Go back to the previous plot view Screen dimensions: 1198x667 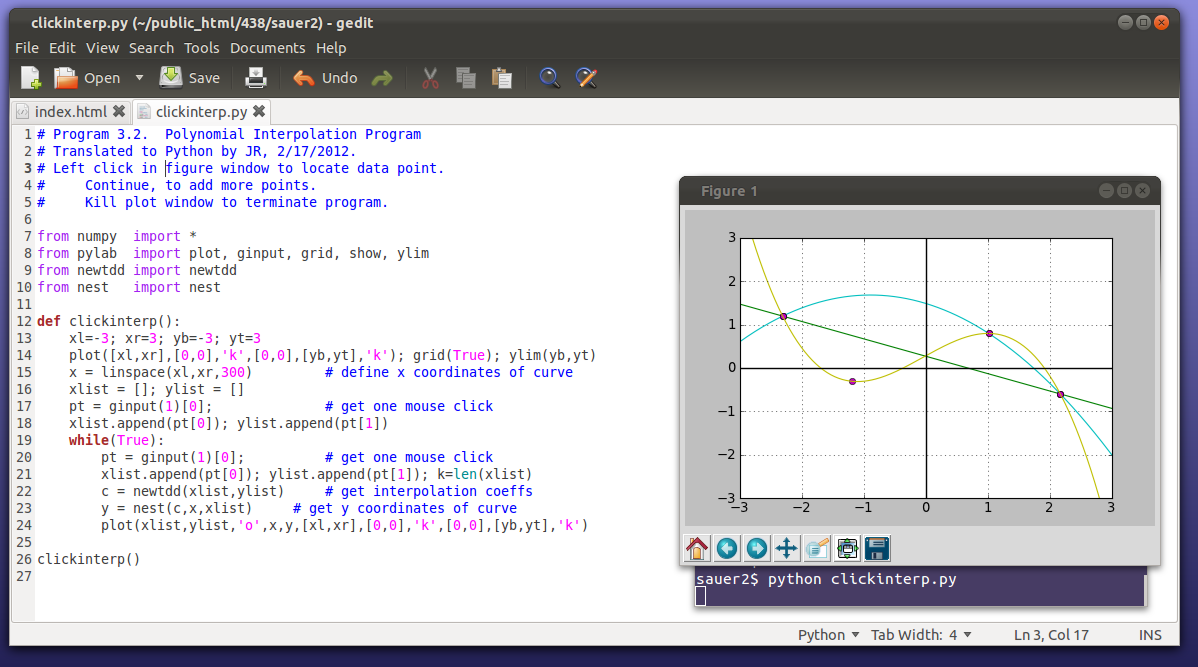click(727, 548)
